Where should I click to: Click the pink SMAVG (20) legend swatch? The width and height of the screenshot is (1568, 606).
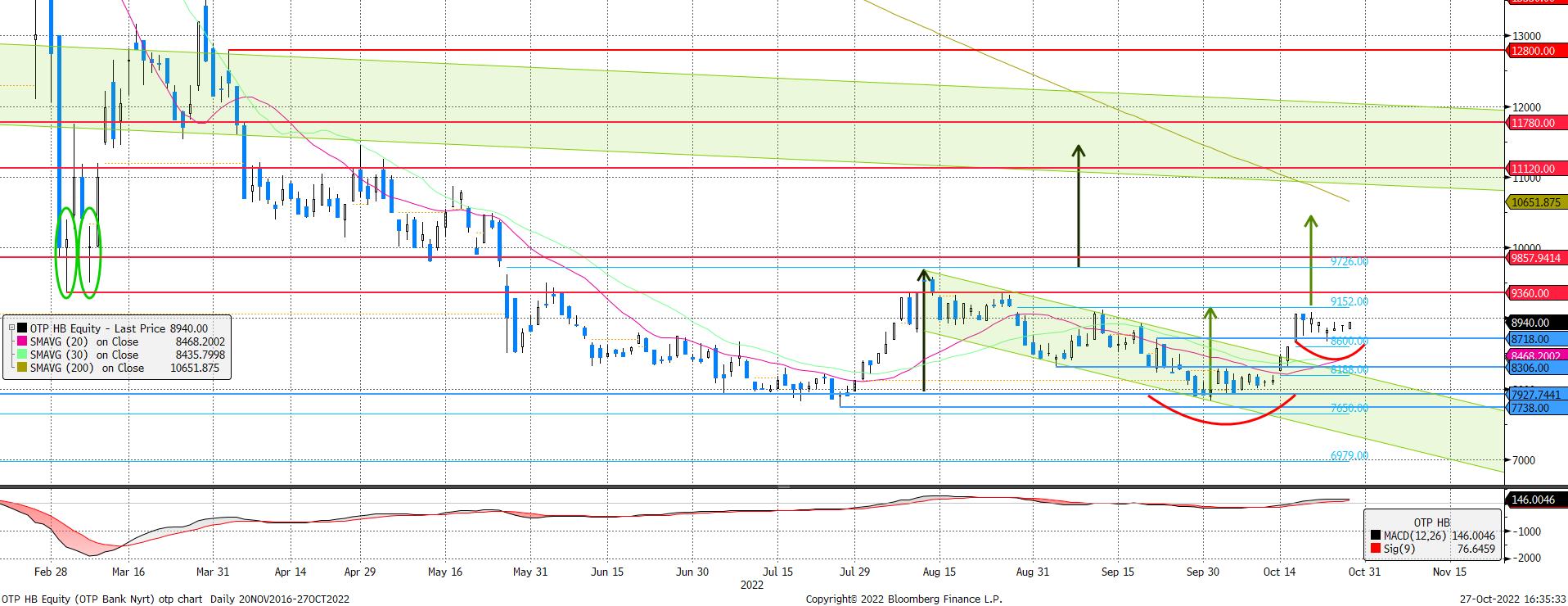[x=22, y=341]
